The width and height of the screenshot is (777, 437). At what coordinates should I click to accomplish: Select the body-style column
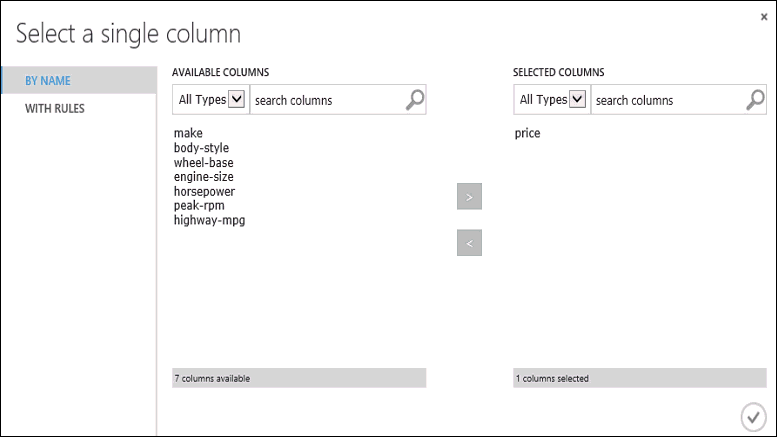click(201, 148)
